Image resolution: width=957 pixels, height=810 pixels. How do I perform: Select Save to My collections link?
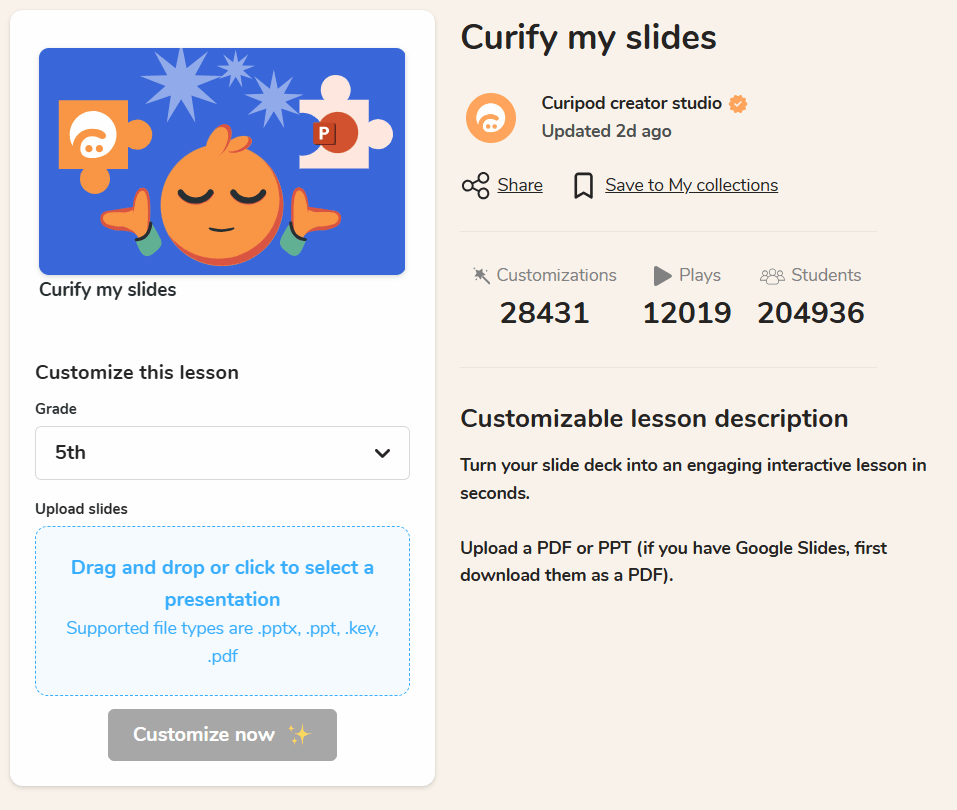[691, 185]
